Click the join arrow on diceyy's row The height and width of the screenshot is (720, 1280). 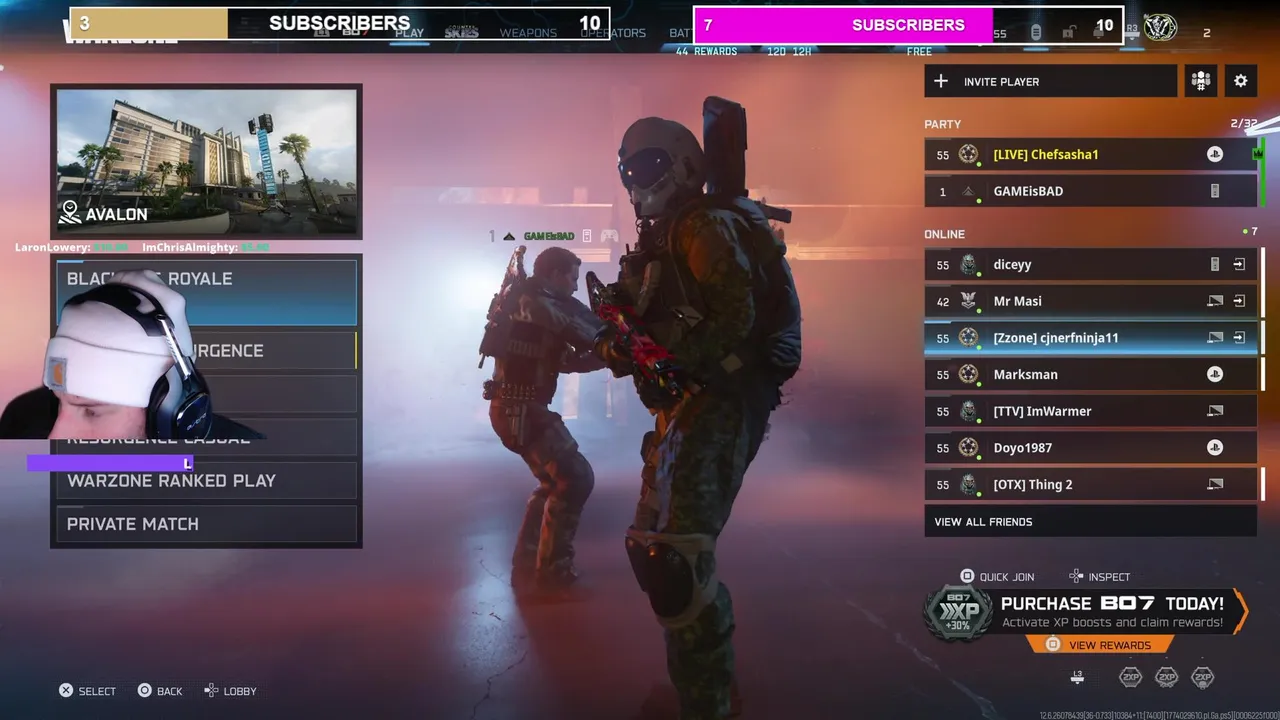[x=1239, y=264]
